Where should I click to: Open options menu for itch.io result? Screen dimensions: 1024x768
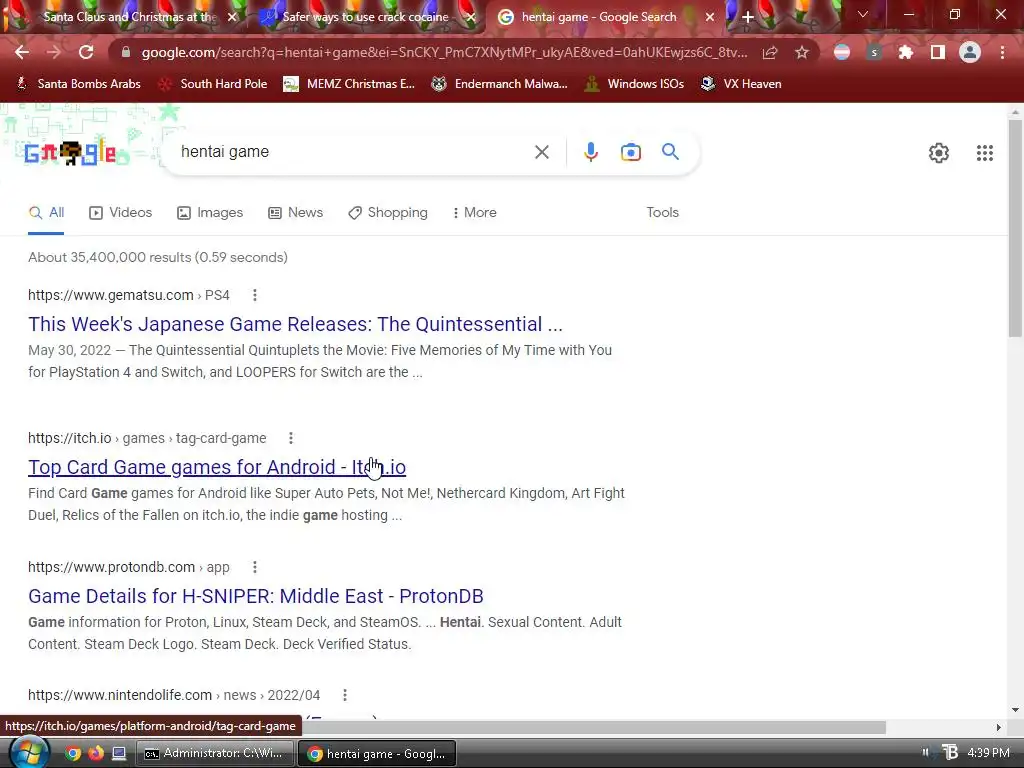point(291,438)
